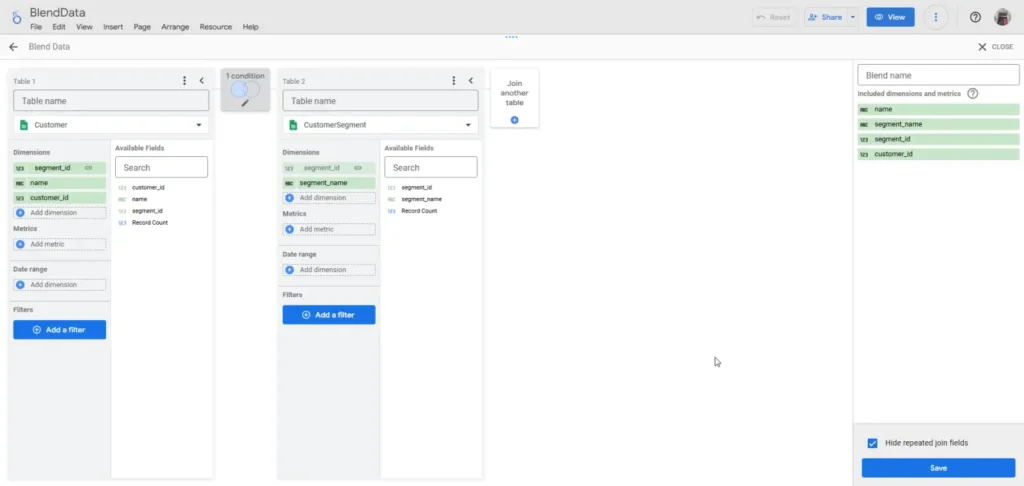
Task: Open the Help menu
Action: 251,27
